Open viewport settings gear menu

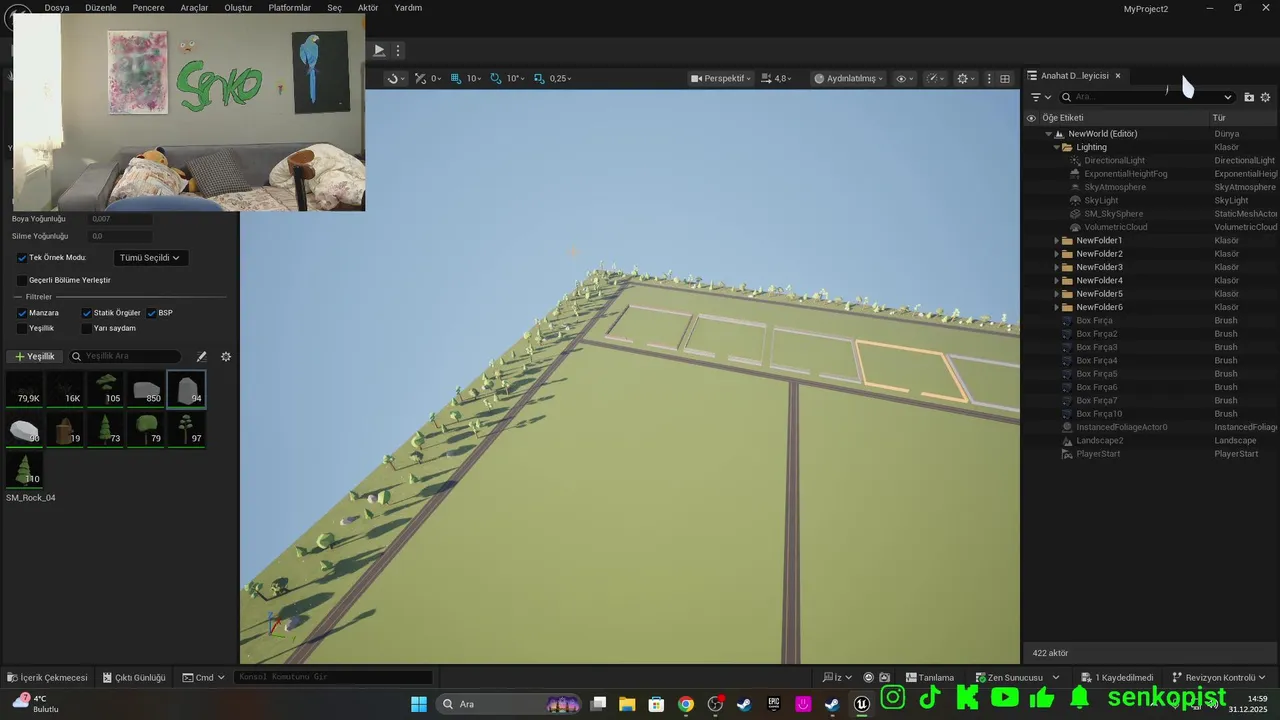click(965, 78)
